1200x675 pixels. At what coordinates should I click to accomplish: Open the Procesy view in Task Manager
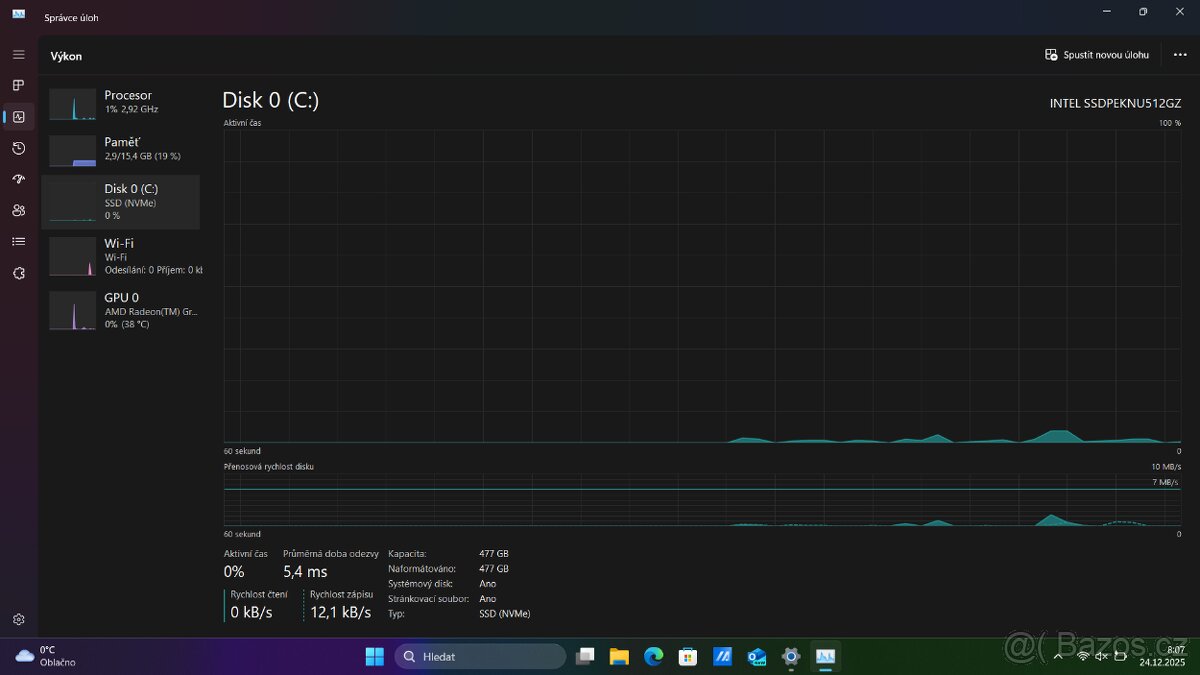[x=18, y=85]
